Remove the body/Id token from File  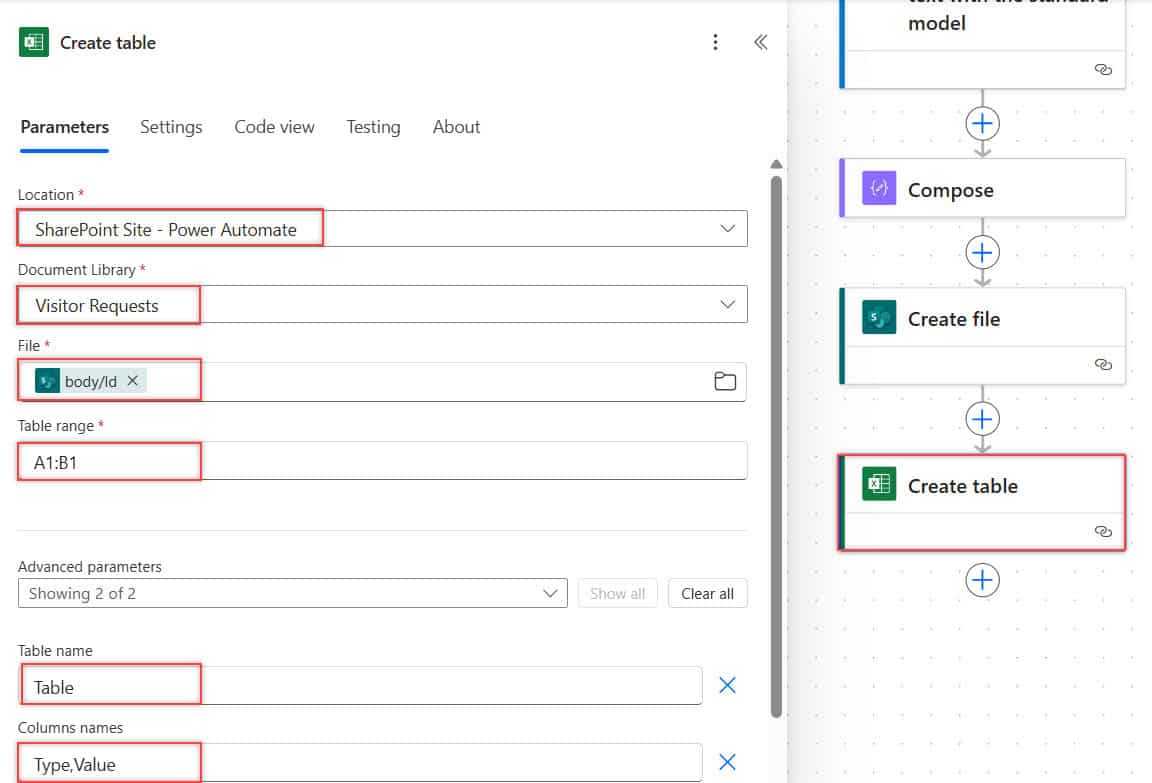(x=132, y=380)
